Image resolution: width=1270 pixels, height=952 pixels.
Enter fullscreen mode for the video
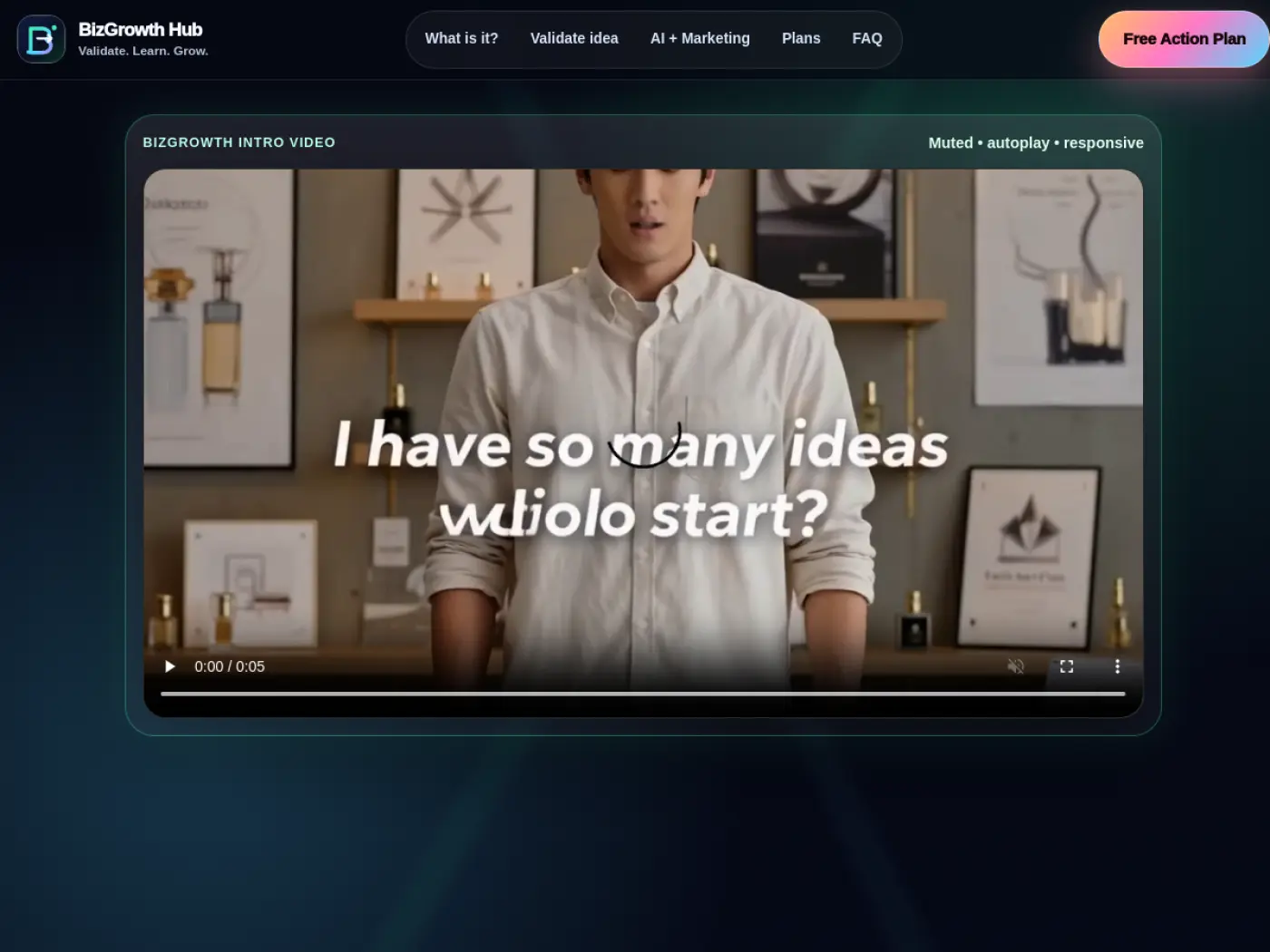[1067, 666]
